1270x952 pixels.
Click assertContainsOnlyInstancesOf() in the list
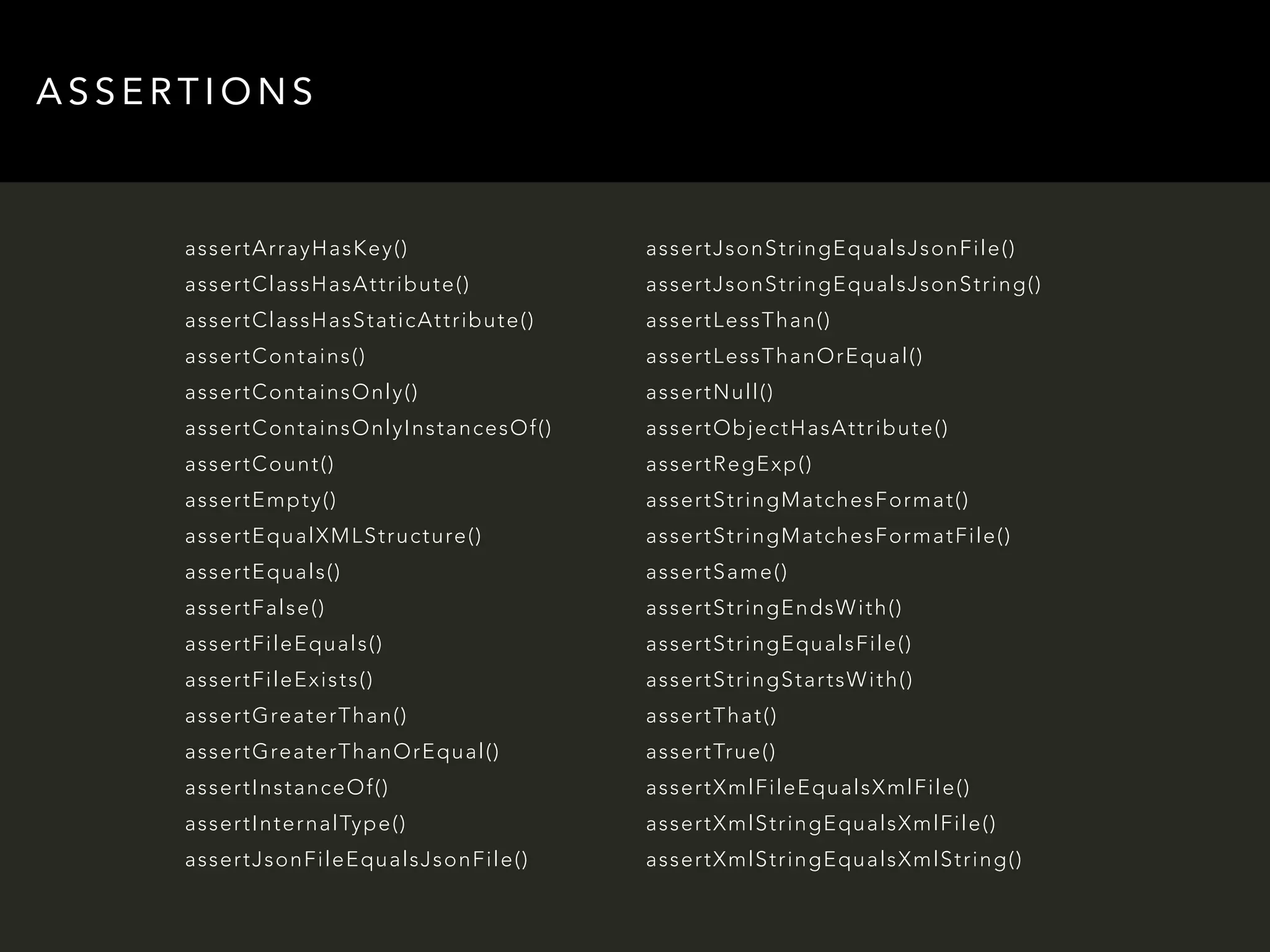coord(368,428)
